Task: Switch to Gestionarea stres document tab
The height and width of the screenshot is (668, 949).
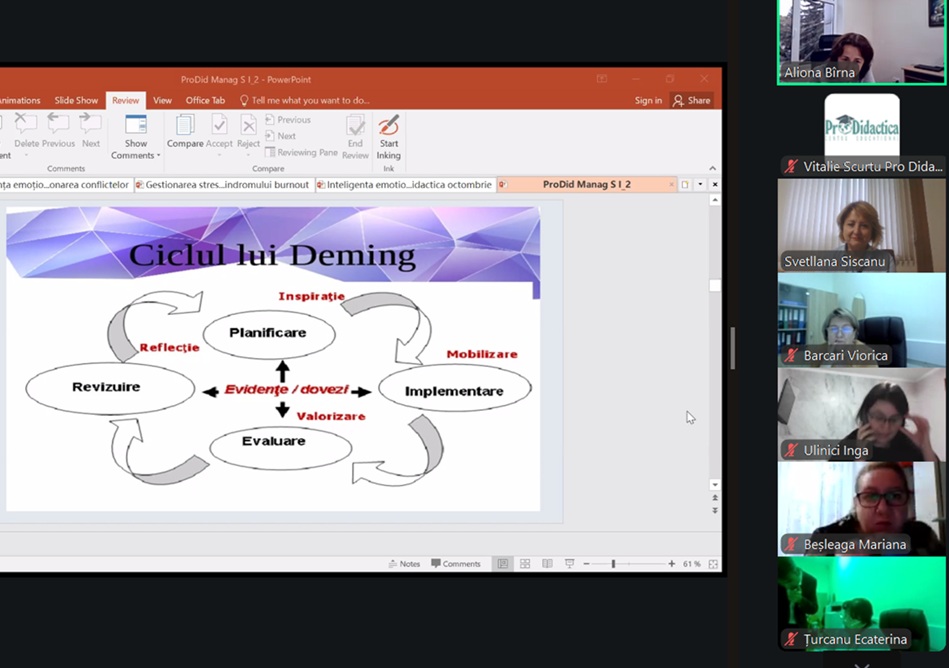Action: [223, 185]
